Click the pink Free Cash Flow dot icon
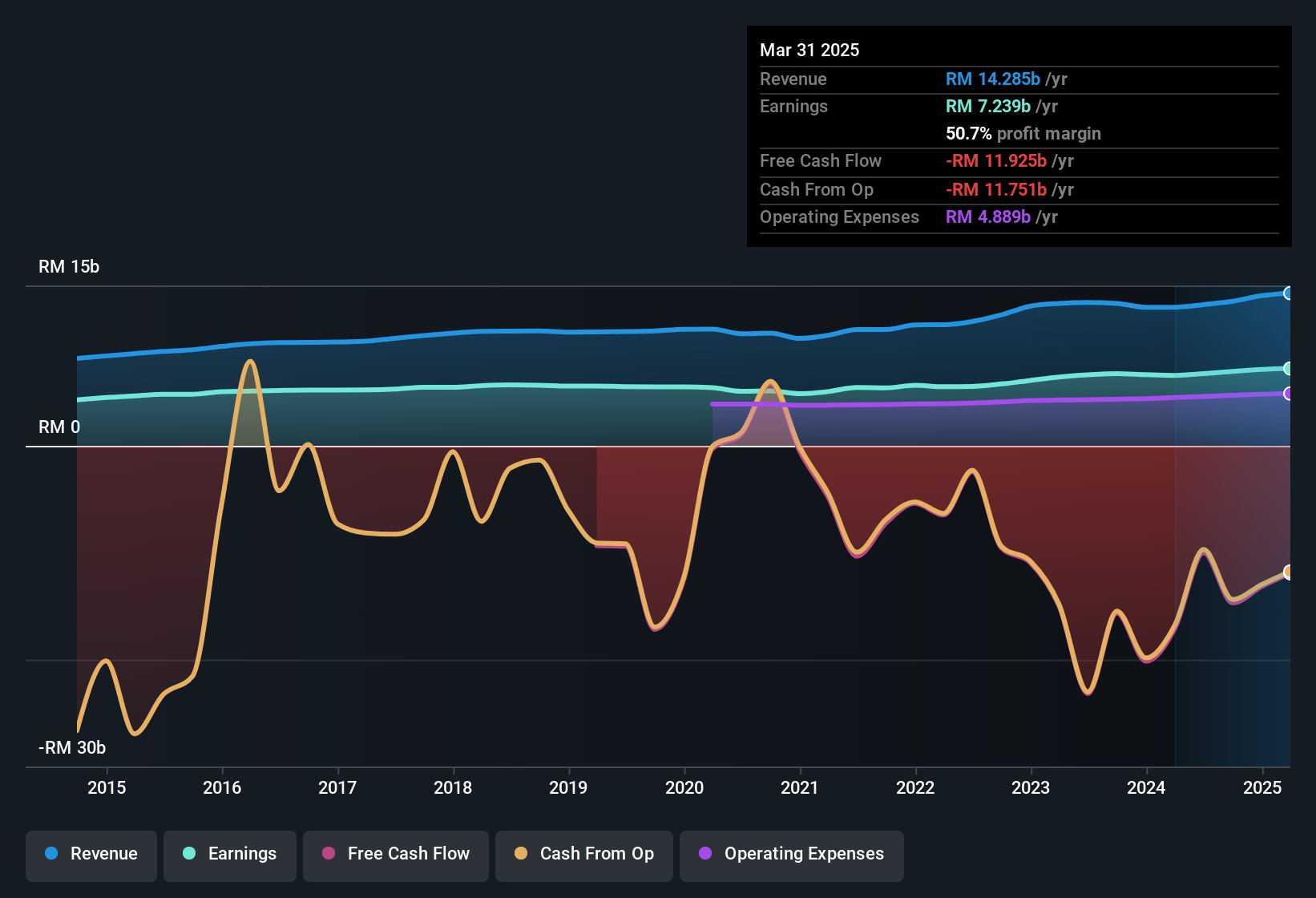 tap(329, 854)
